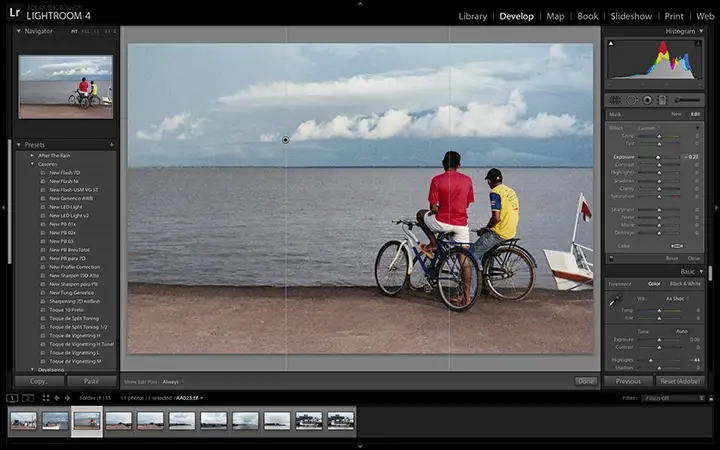Apply Toque de Split Toning preset
Viewport: 720px width, 450px height.
tap(74, 318)
